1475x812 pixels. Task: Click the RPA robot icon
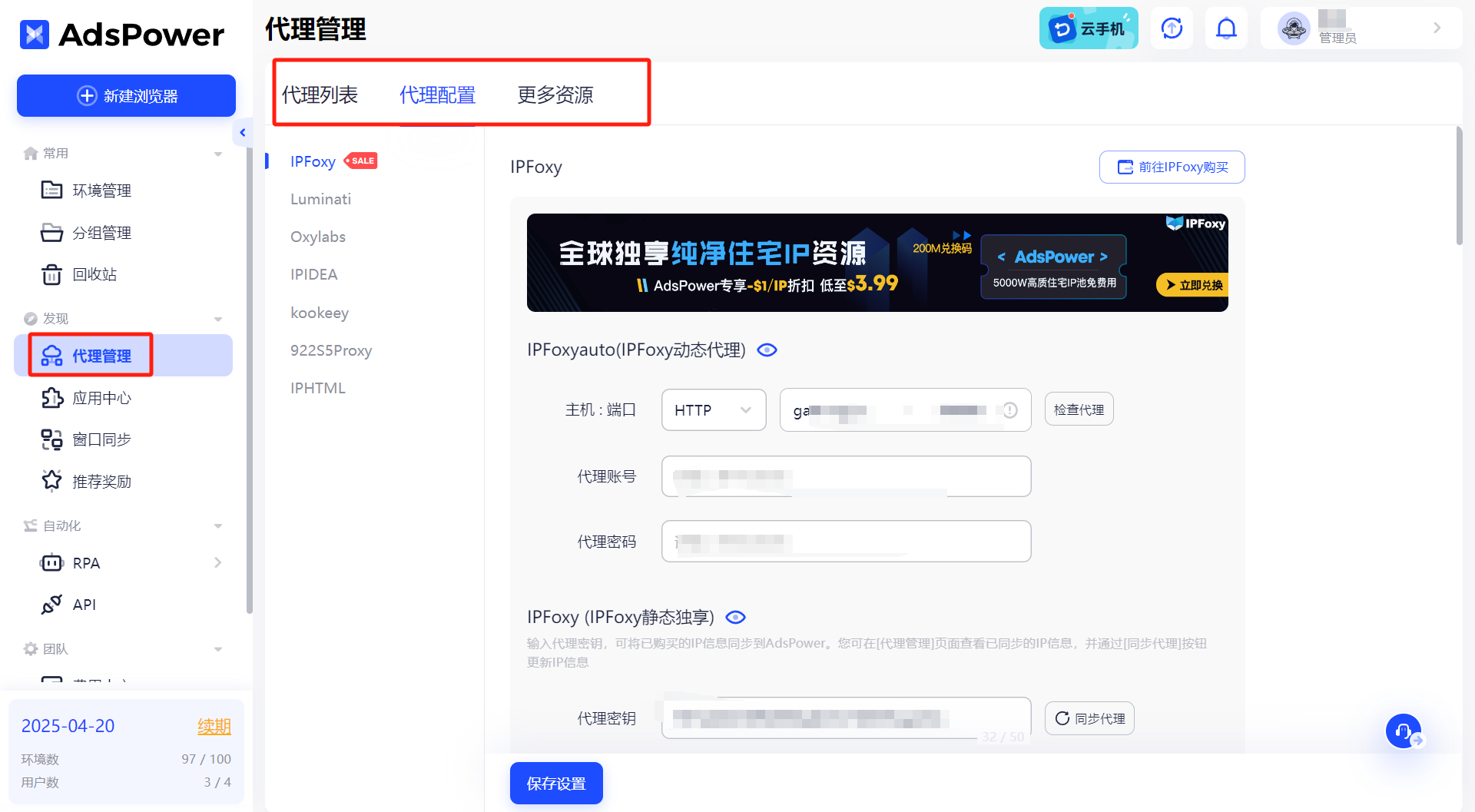pyautogui.click(x=51, y=563)
